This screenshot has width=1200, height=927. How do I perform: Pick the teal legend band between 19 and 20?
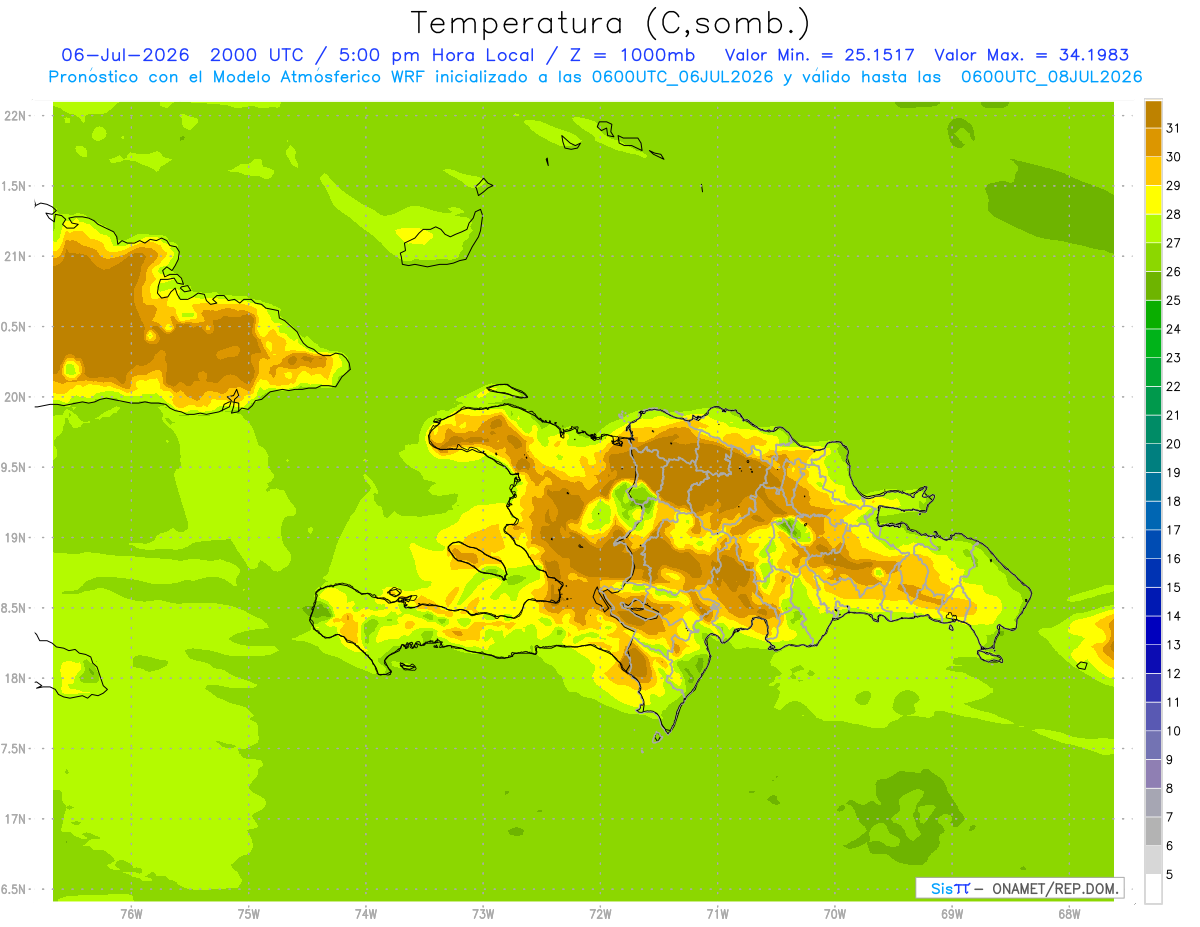point(1153,458)
